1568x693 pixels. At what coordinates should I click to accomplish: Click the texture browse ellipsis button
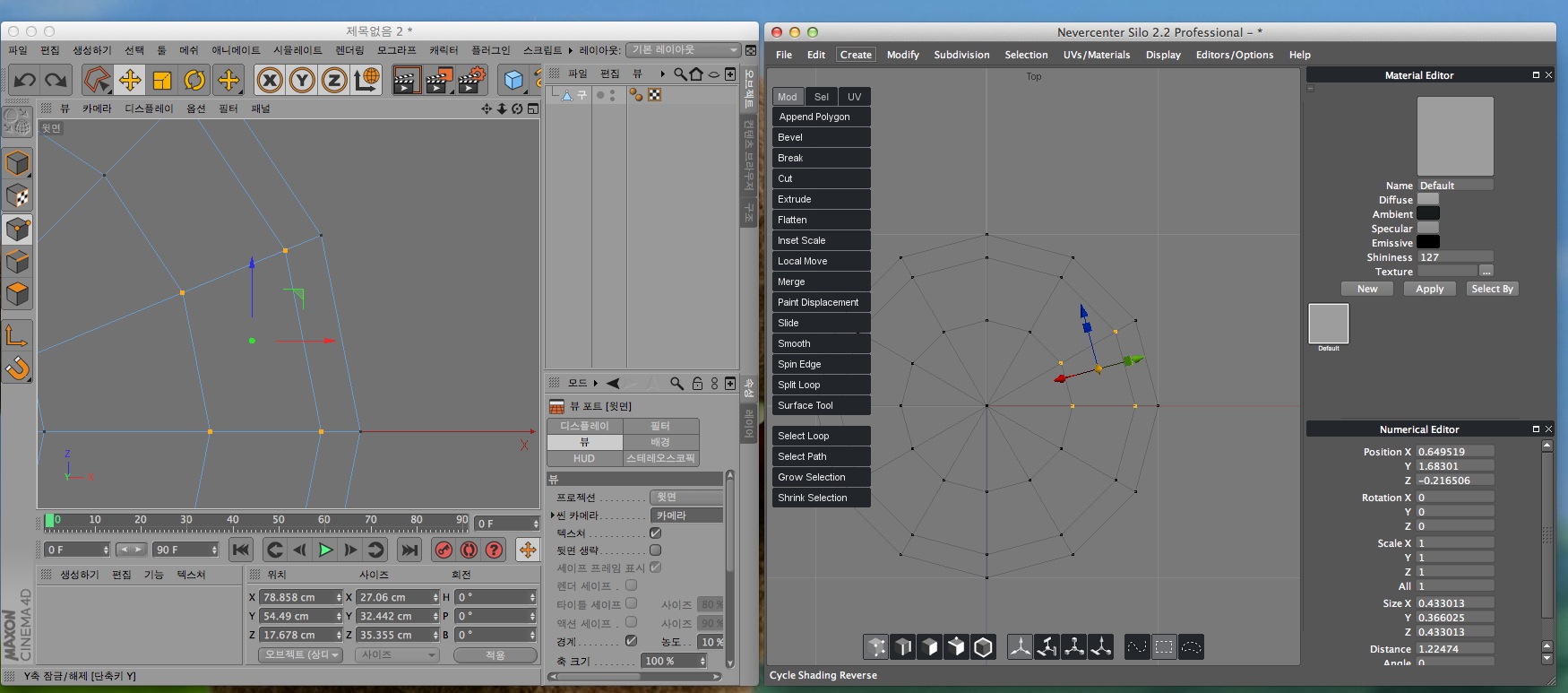[1486, 271]
